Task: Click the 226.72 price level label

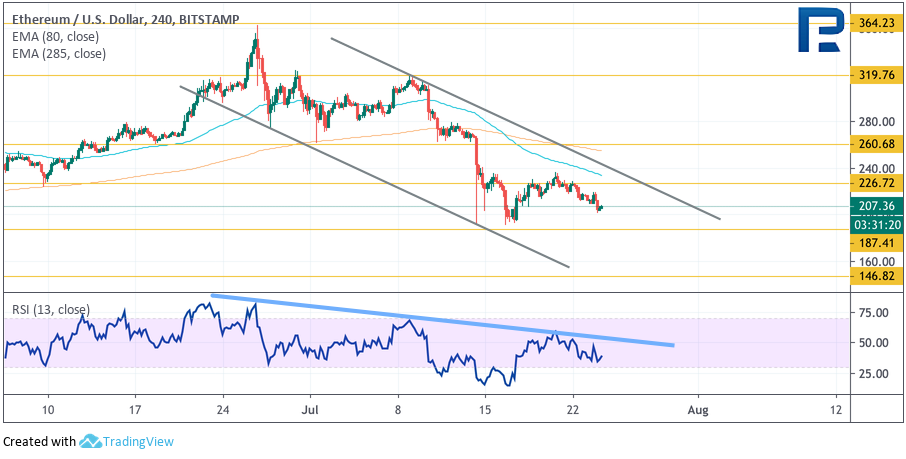Action: pos(876,183)
